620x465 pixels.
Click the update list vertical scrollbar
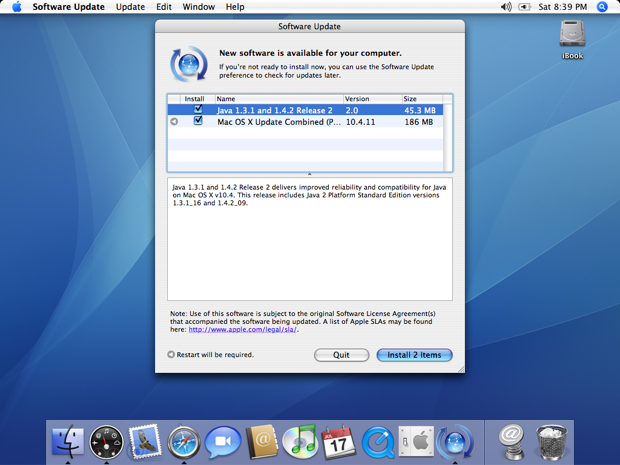tap(448, 137)
